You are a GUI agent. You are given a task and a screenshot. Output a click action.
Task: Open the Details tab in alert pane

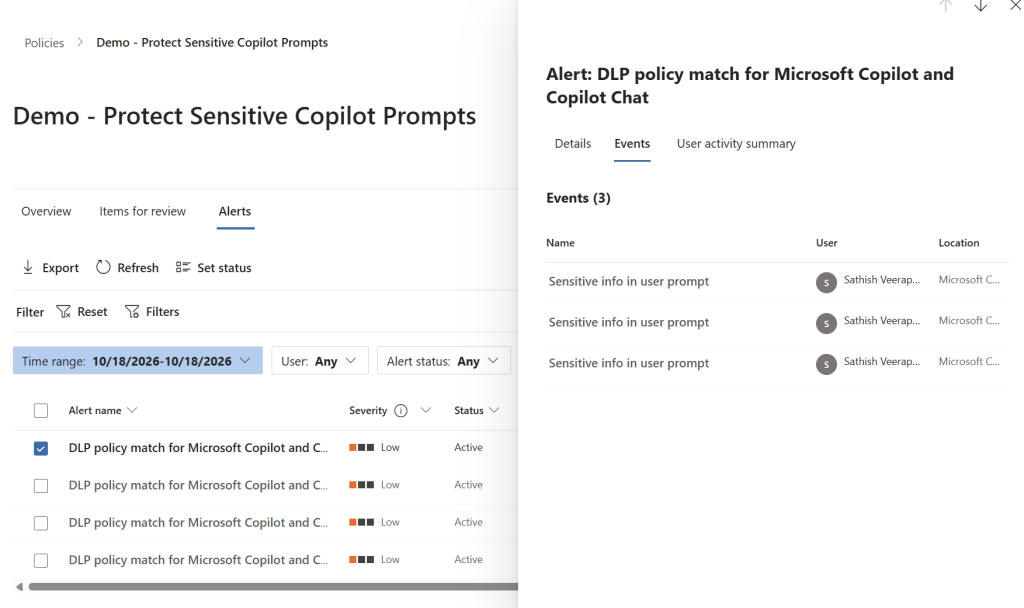573,144
